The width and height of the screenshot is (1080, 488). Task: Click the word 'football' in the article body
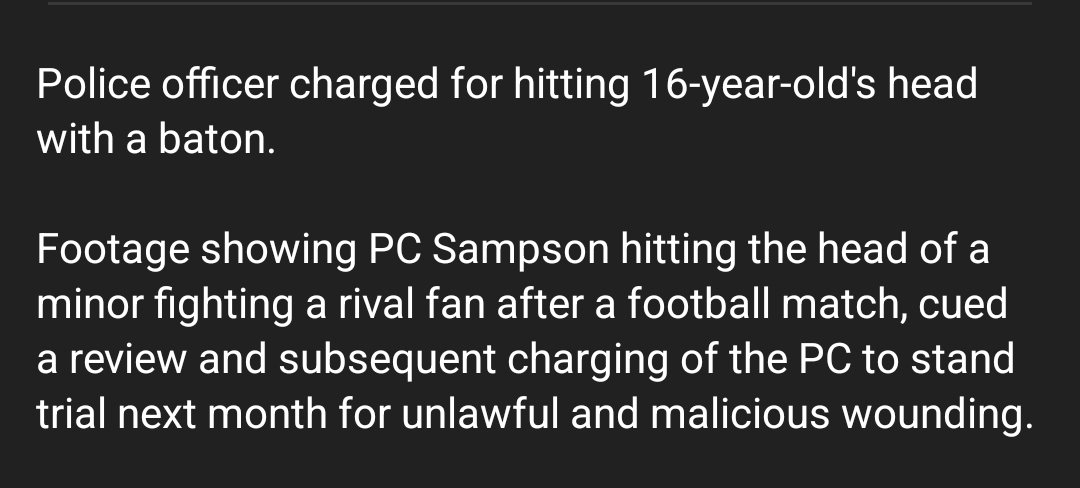click(698, 304)
